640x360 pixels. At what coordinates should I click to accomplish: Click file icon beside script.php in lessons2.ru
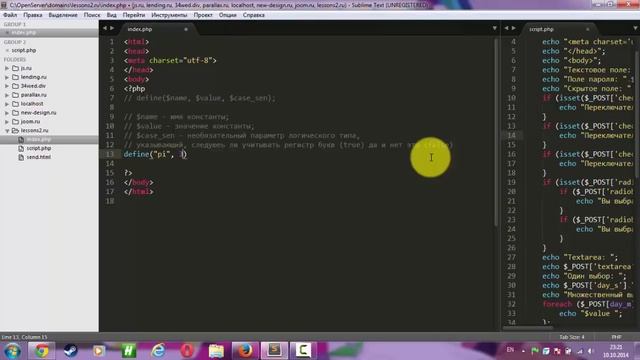(21, 148)
